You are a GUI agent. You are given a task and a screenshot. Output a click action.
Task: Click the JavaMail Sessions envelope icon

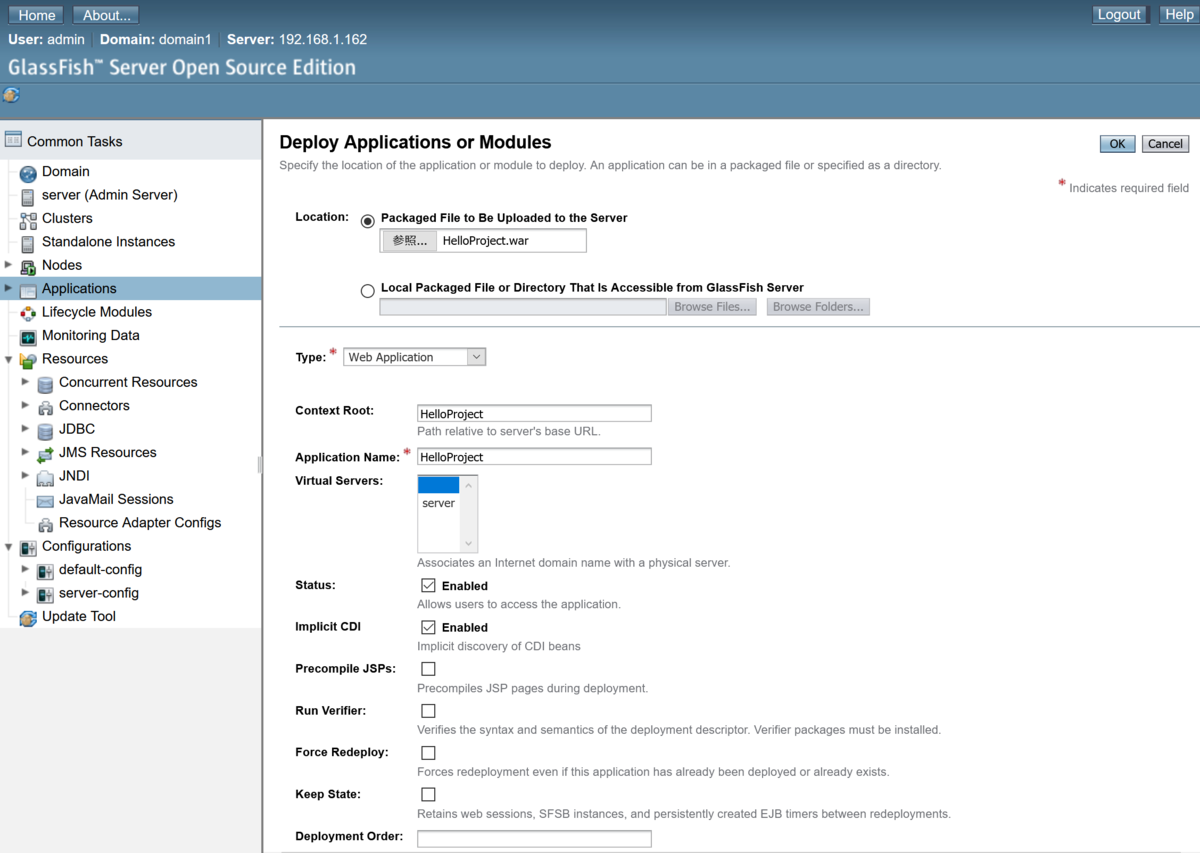pos(45,500)
